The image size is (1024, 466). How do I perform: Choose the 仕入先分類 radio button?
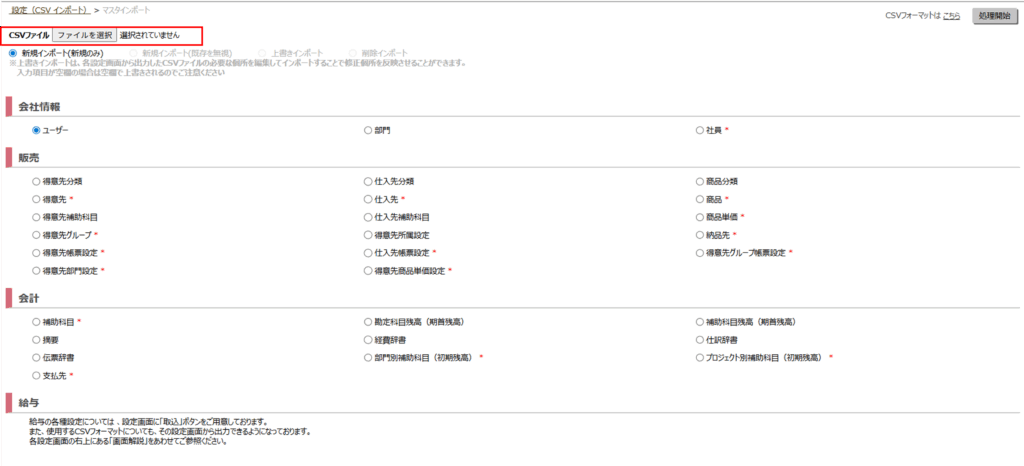[x=368, y=182]
